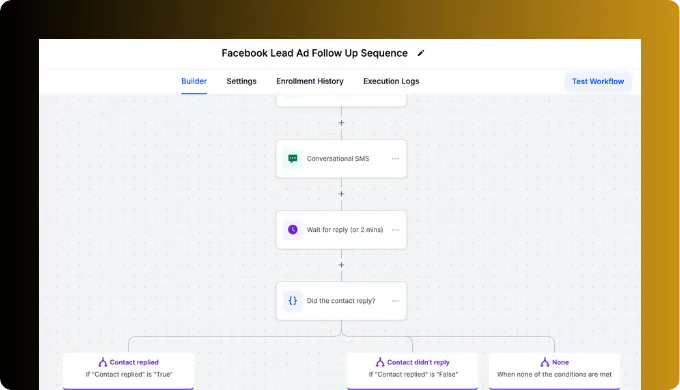Screen dimensions: 680x390
Task: Click the None branch icon
Action: click(x=545, y=362)
